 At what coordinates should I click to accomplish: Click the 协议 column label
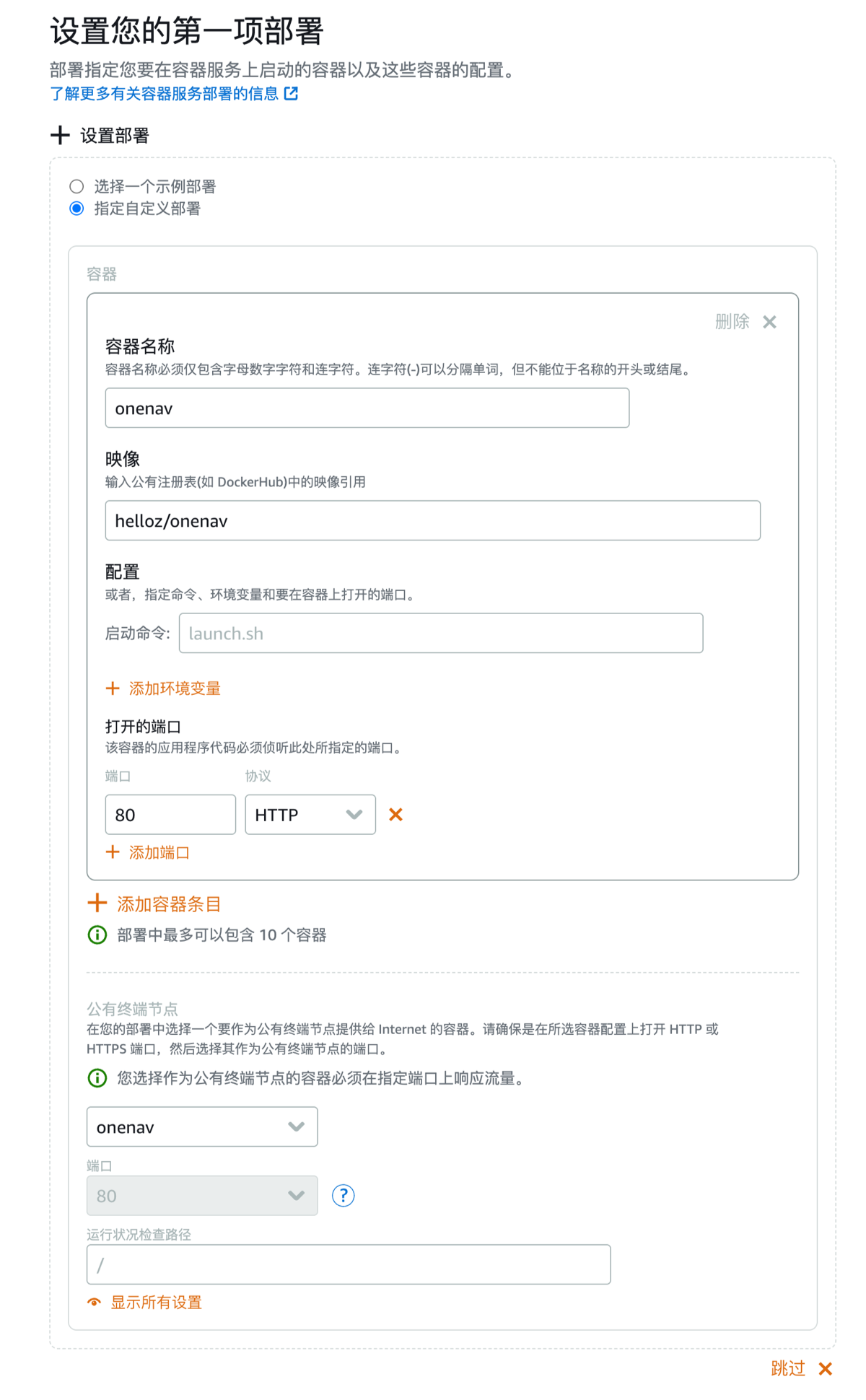pyautogui.click(x=258, y=776)
